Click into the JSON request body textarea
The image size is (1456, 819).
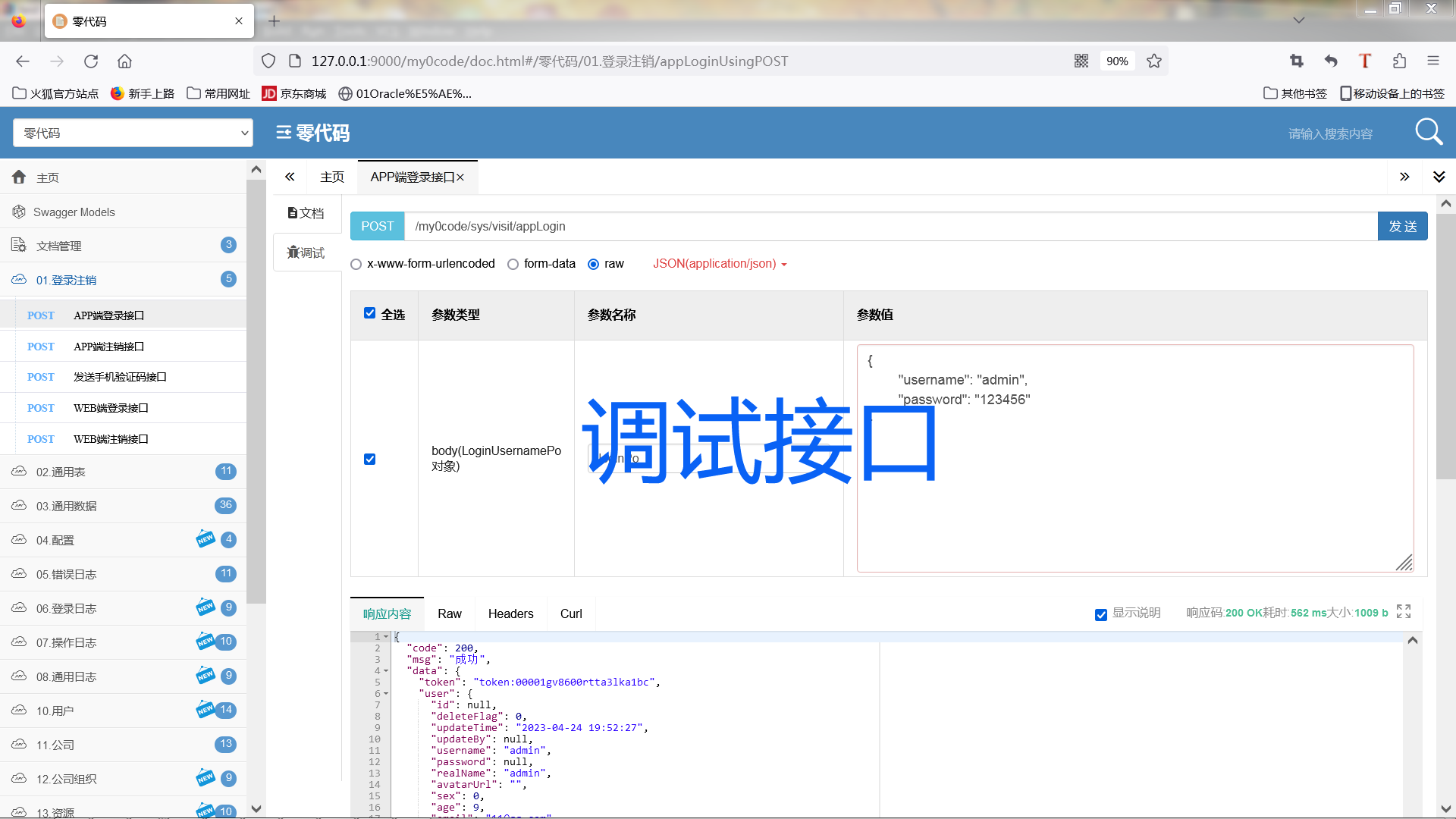pos(1135,458)
